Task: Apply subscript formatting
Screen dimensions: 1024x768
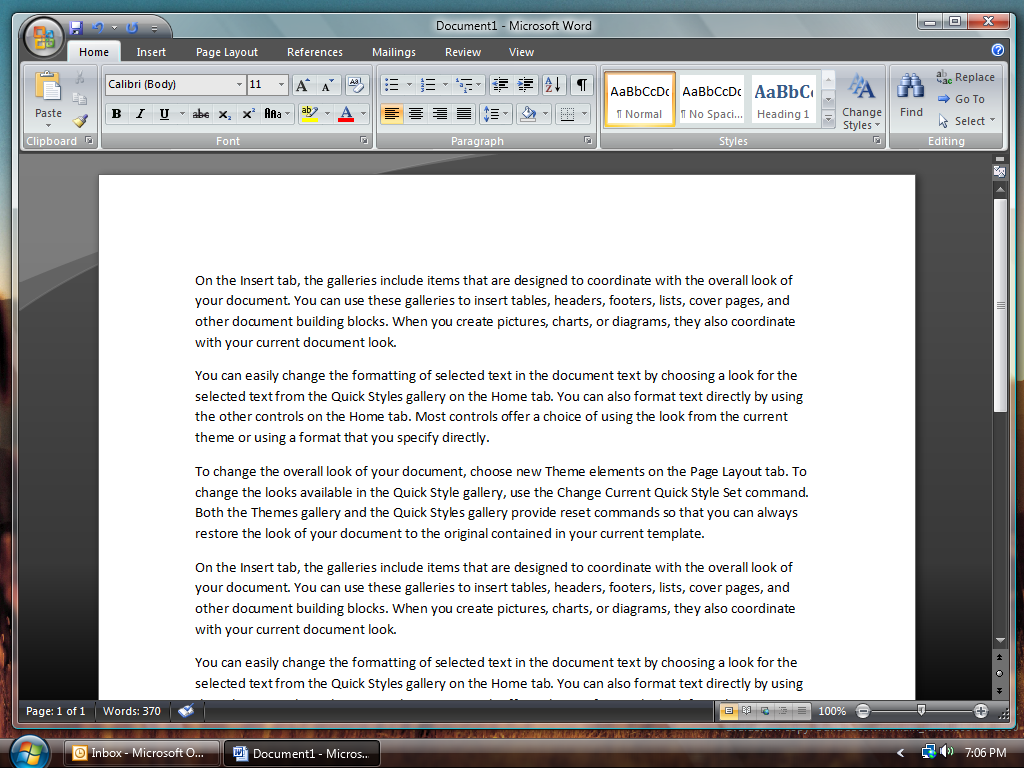Action: point(225,114)
